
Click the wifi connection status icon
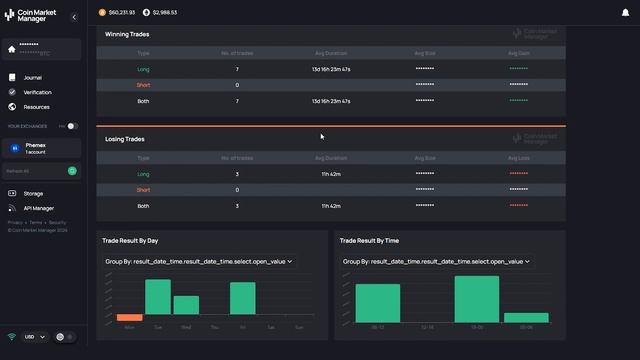(x=11, y=337)
